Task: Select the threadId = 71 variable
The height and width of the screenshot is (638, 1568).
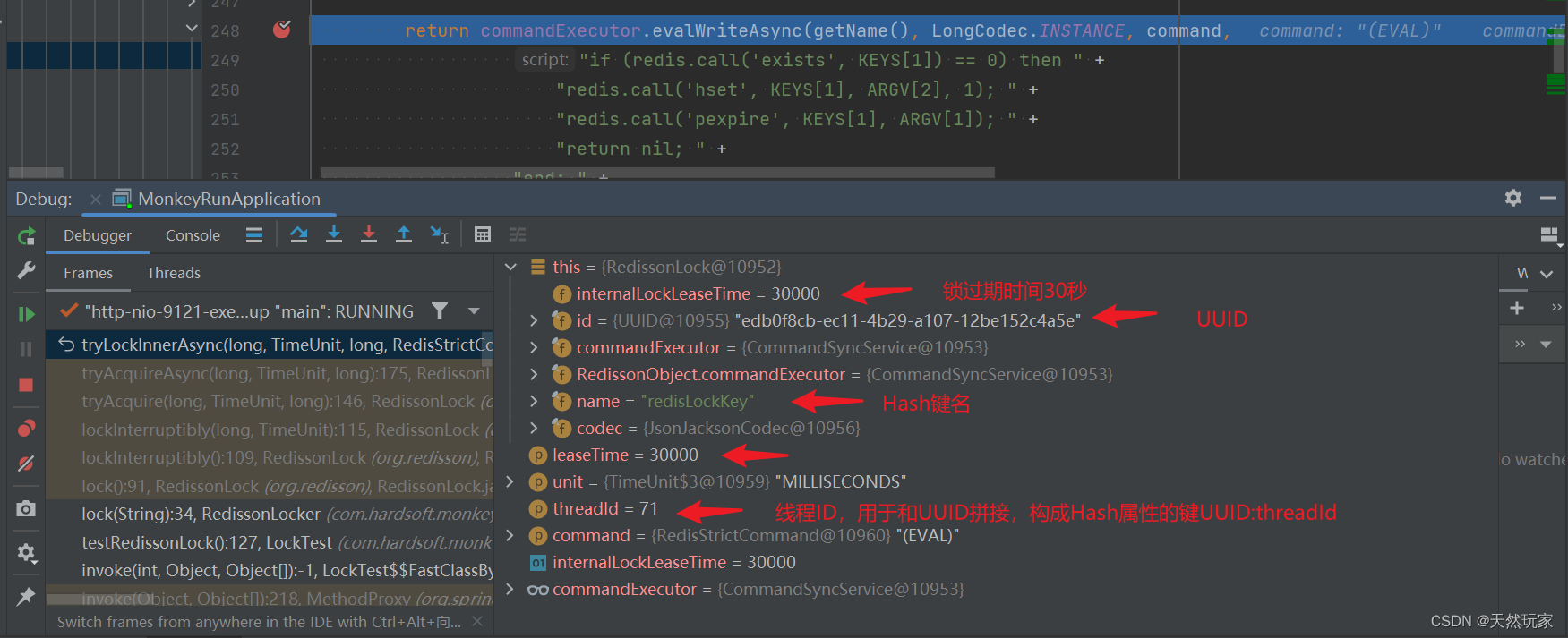Action: (x=605, y=508)
